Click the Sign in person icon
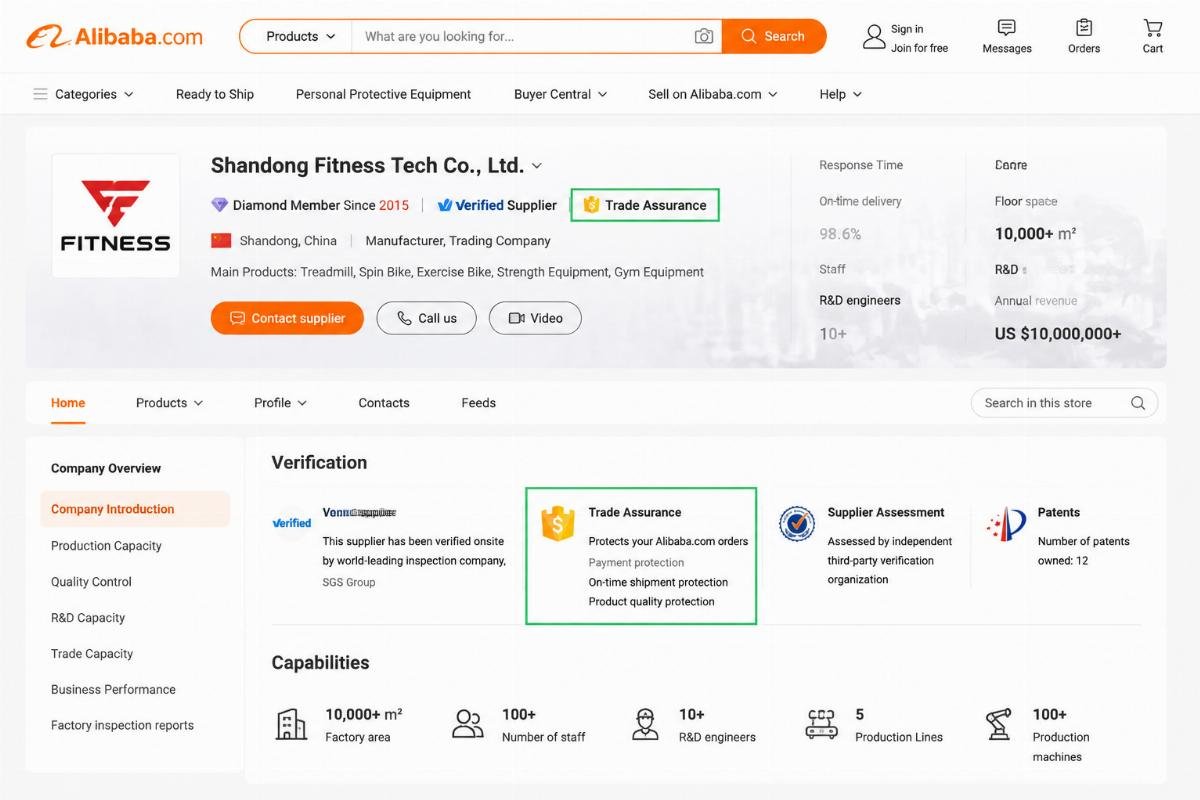This screenshot has width=1200, height=800. [874, 37]
